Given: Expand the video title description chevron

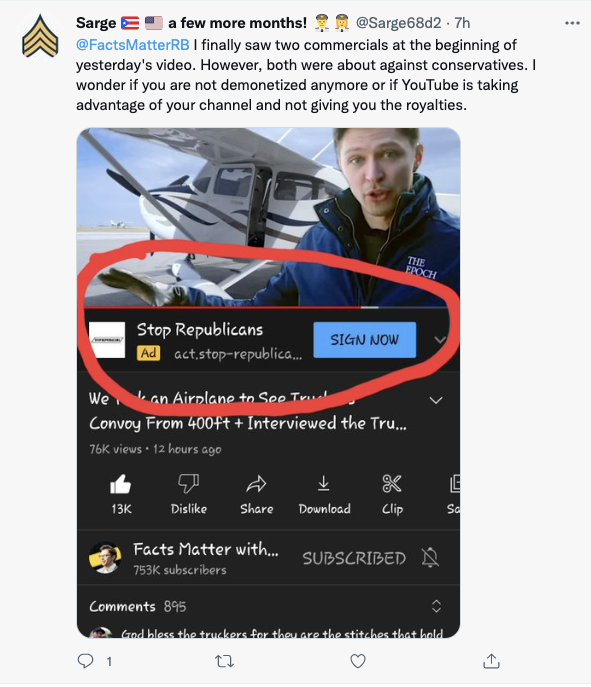Looking at the screenshot, I should [436, 400].
